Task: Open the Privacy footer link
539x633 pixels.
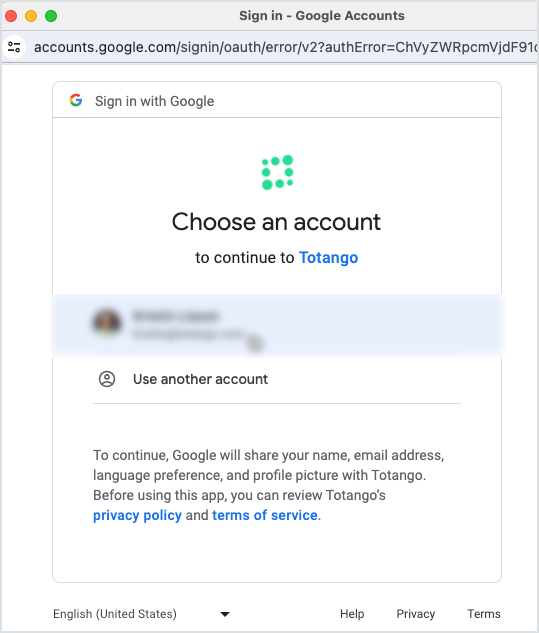Action: 415,614
